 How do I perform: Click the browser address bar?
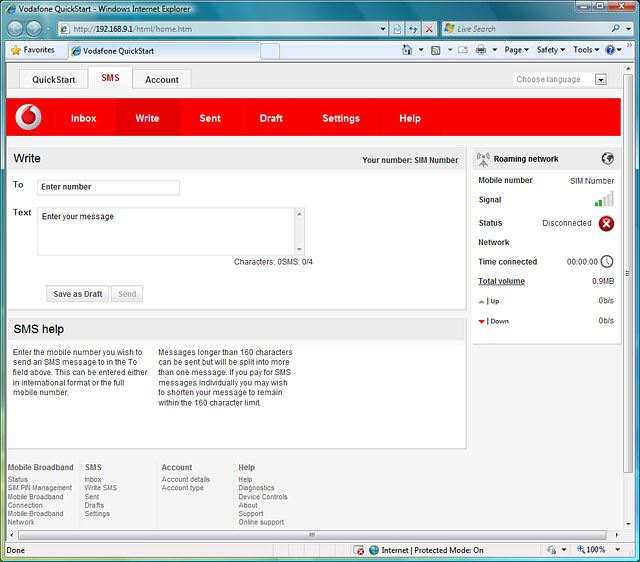click(224, 29)
